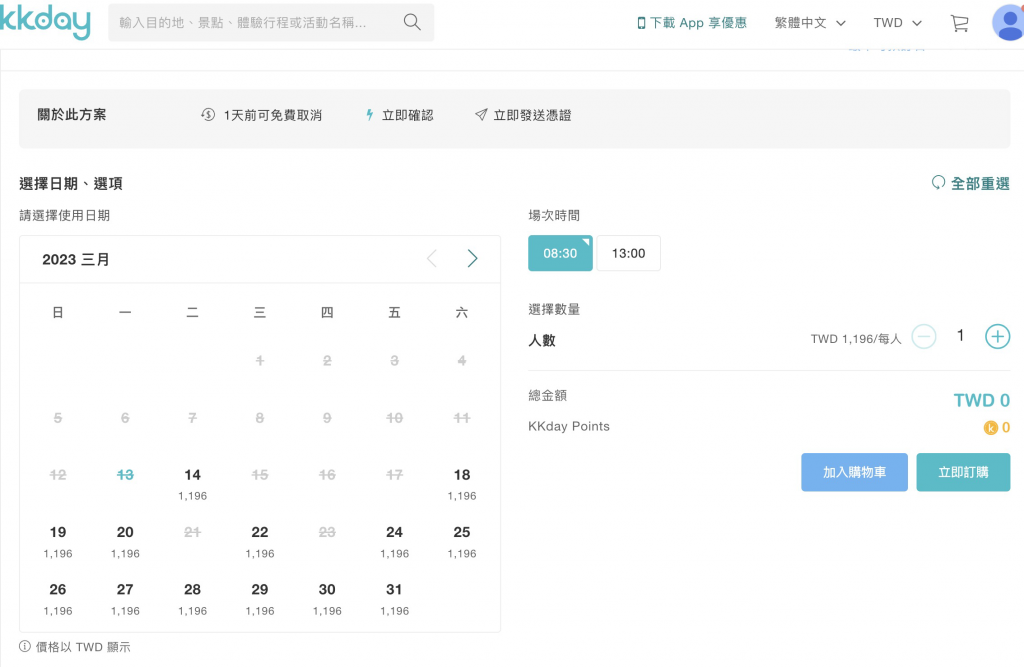
Task: Choose March 30 date cell
Action: [x=327, y=599]
